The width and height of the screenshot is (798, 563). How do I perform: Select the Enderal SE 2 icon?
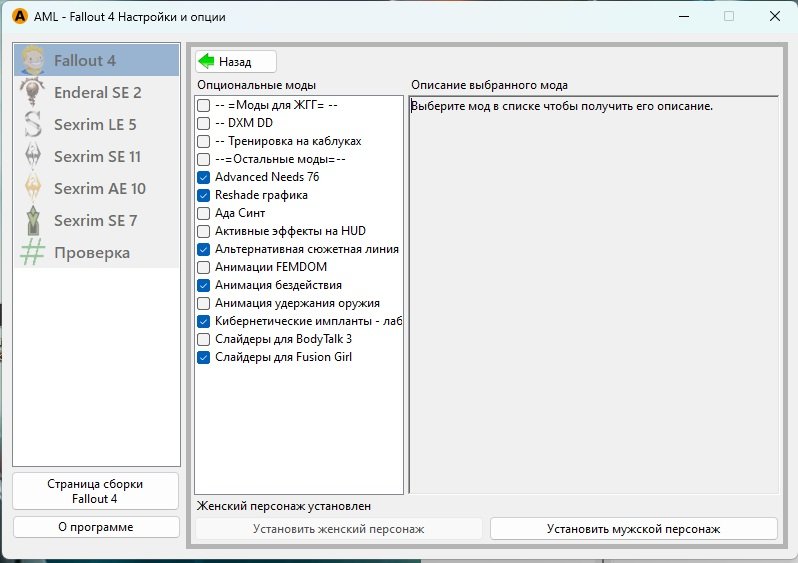click(33, 92)
